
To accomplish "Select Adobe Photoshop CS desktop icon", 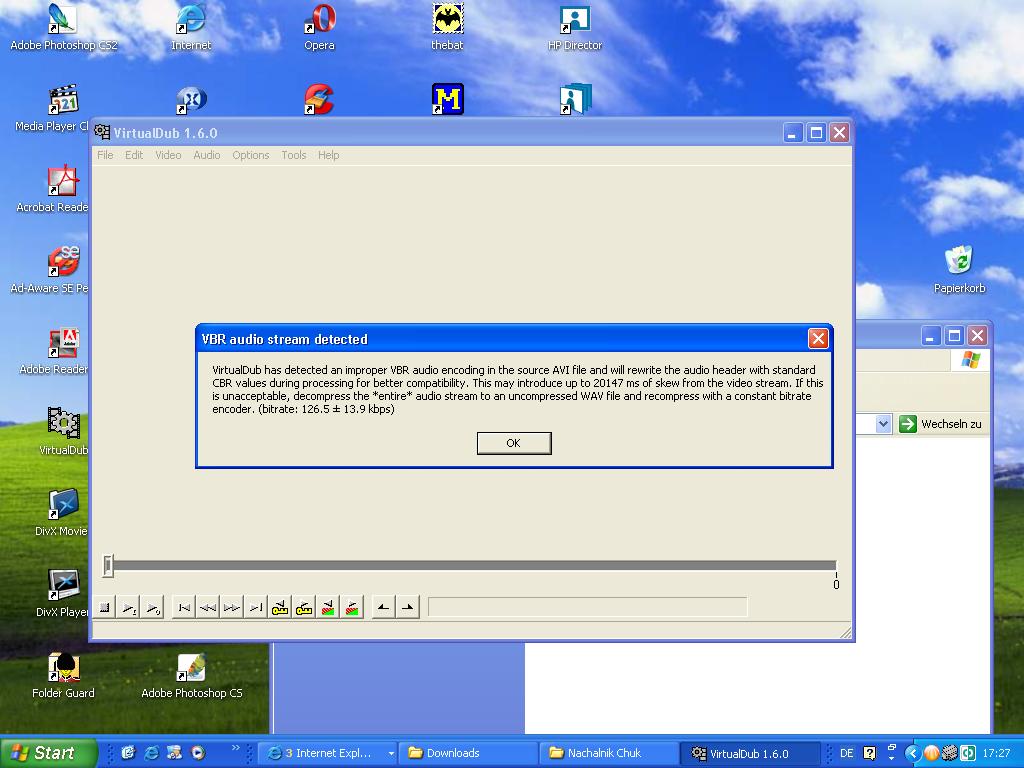I will [x=191, y=675].
